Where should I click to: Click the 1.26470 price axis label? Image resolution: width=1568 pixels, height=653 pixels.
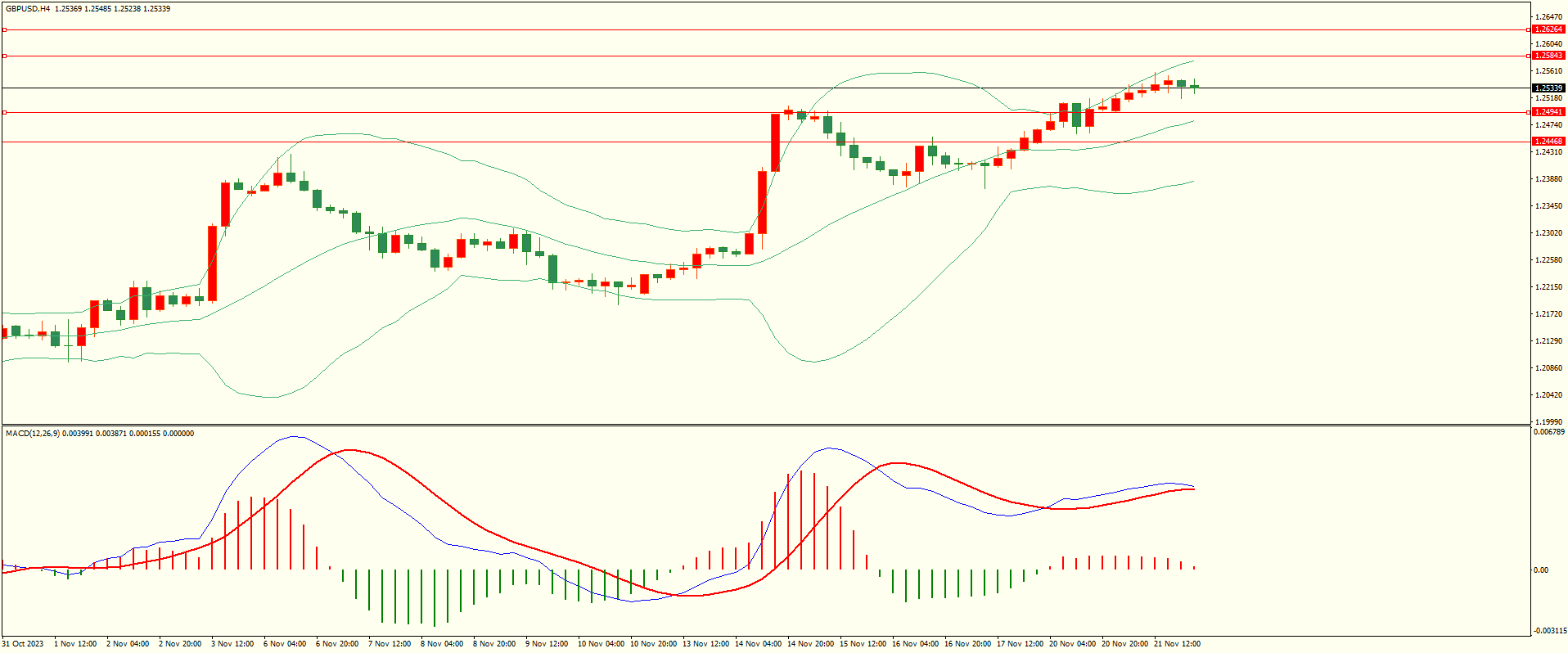[x=1549, y=16]
